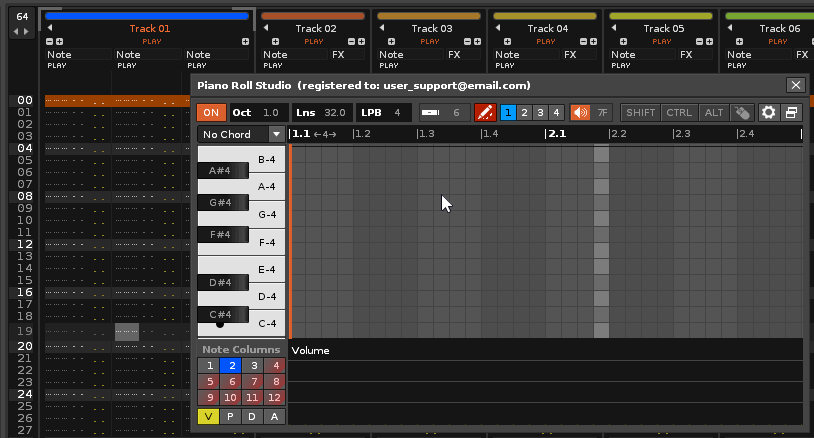This screenshot has width=814, height=438.
Task: Select note column 5 button
Action: (x=208, y=382)
